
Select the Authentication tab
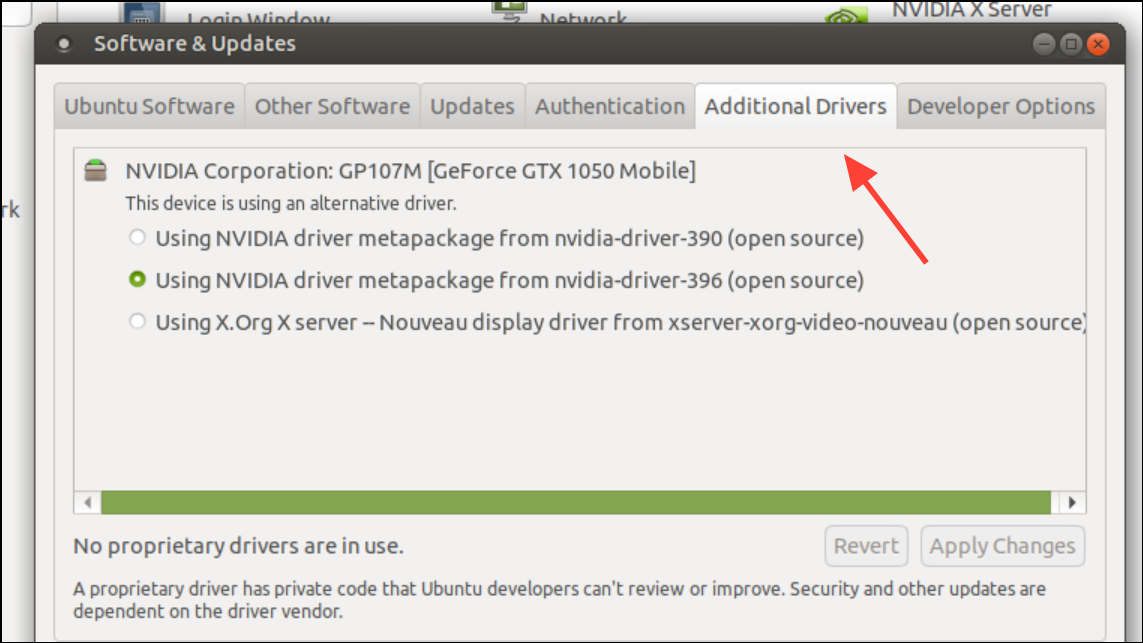(610, 106)
